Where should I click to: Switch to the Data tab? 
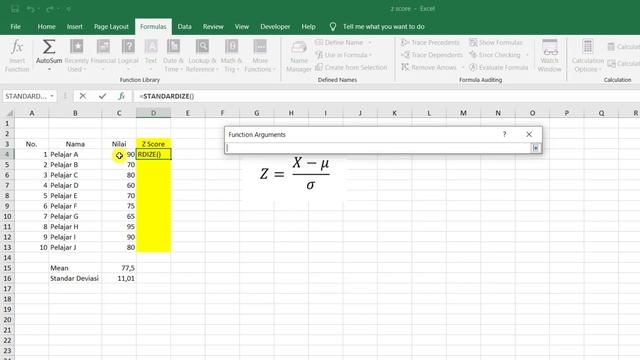point(184,27)
